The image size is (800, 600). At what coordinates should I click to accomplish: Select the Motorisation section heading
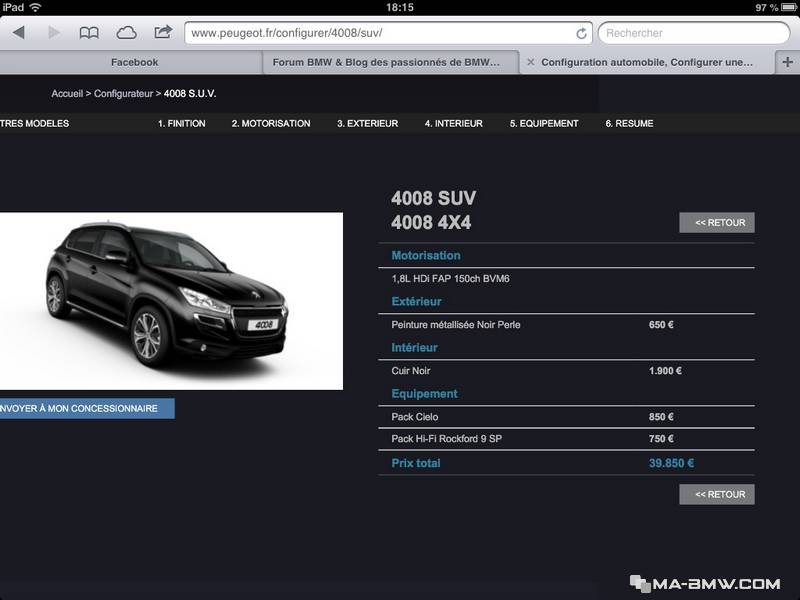426,256
